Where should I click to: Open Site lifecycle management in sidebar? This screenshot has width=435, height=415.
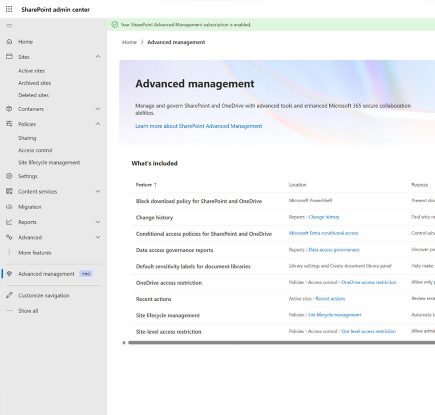[x=49, y=162]
